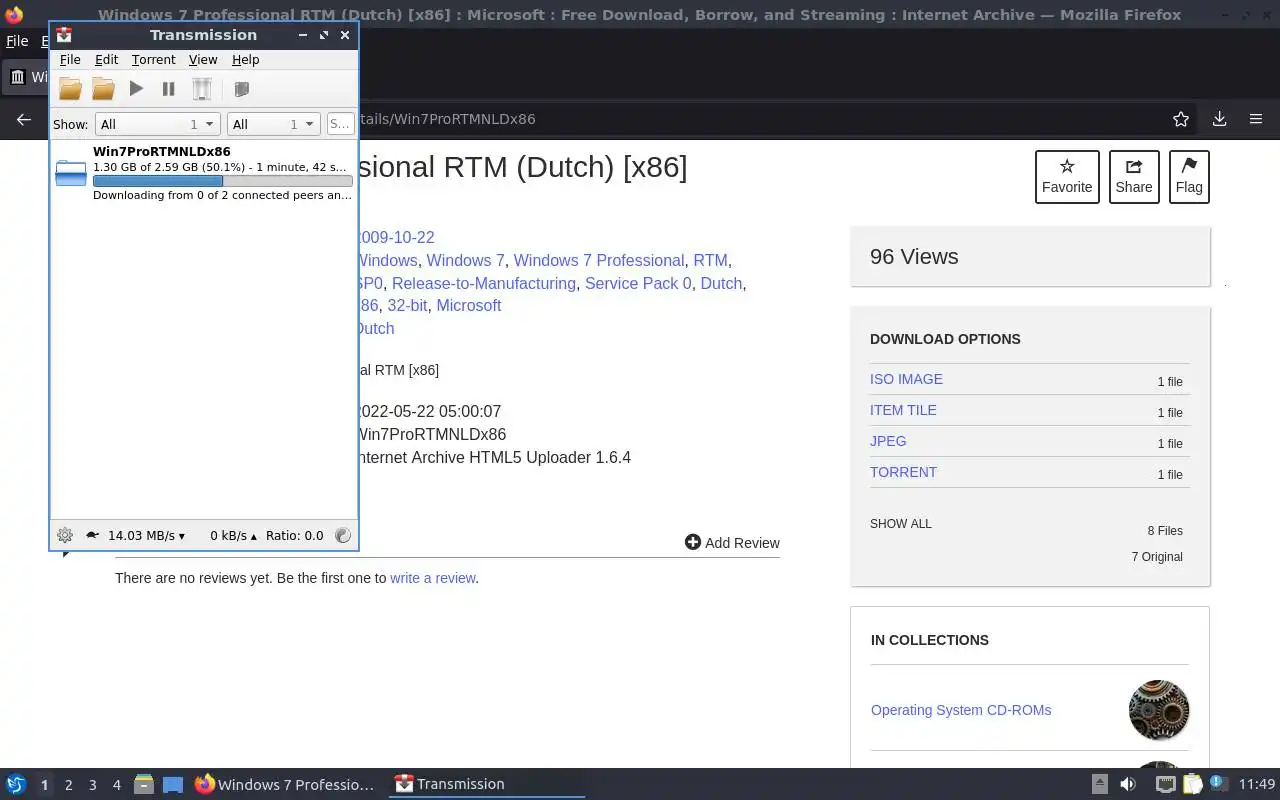This screenshot has height=800, width=1280.
Task: Click SHOW ALL download files
Action: (901, 524)
